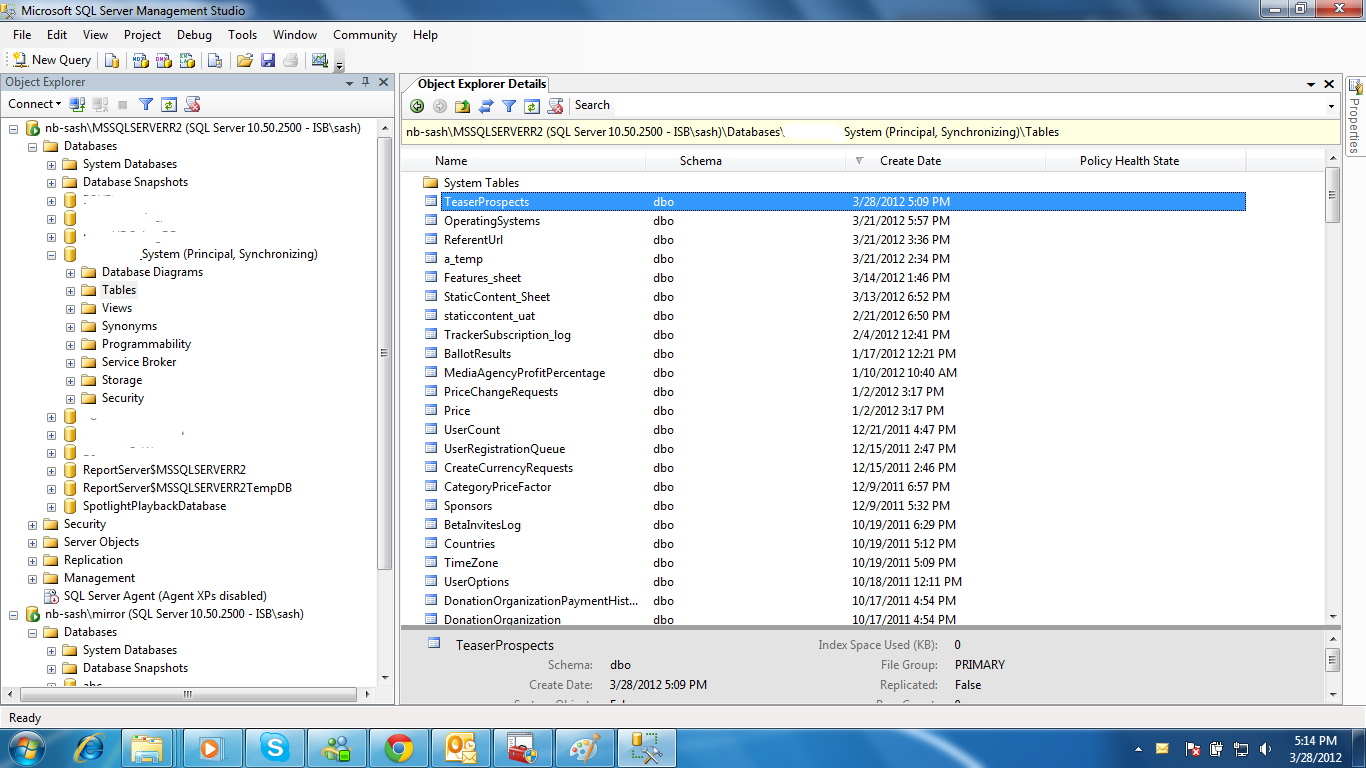Open a Database Engine Query

tap(112, 60)
